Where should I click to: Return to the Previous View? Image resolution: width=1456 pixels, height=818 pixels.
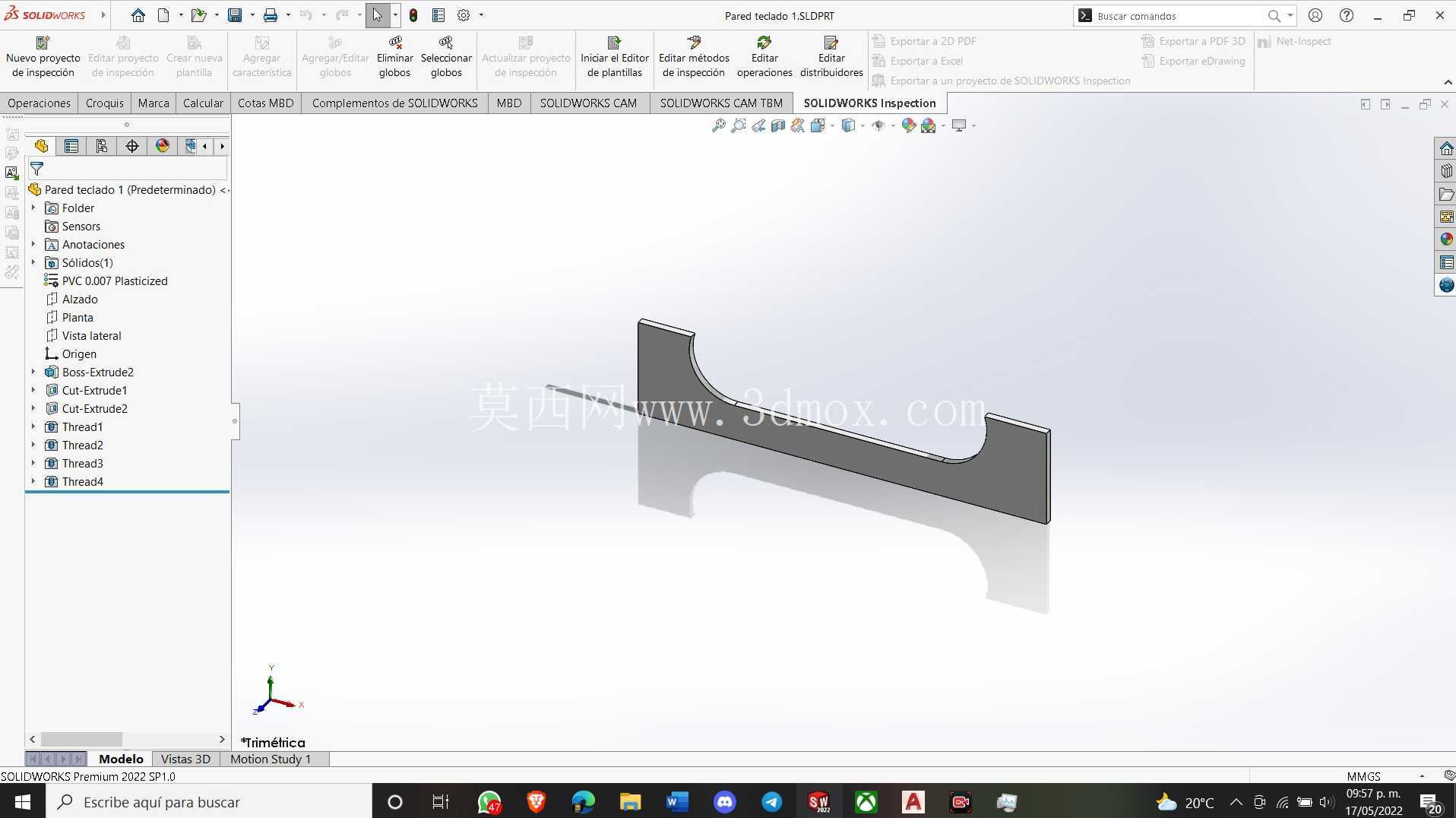click(758, 125)
